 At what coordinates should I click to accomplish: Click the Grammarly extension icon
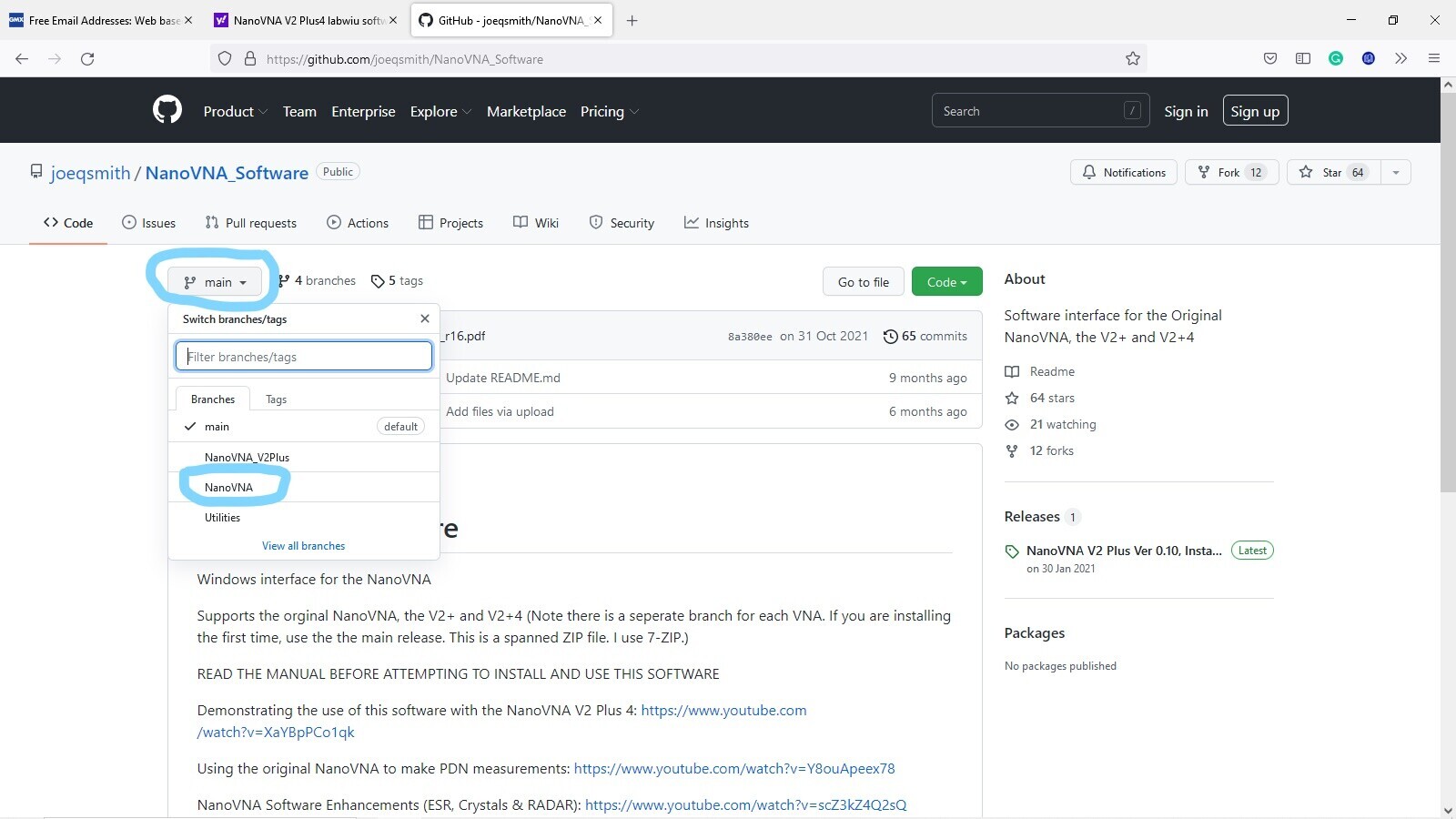[1336, 58]
